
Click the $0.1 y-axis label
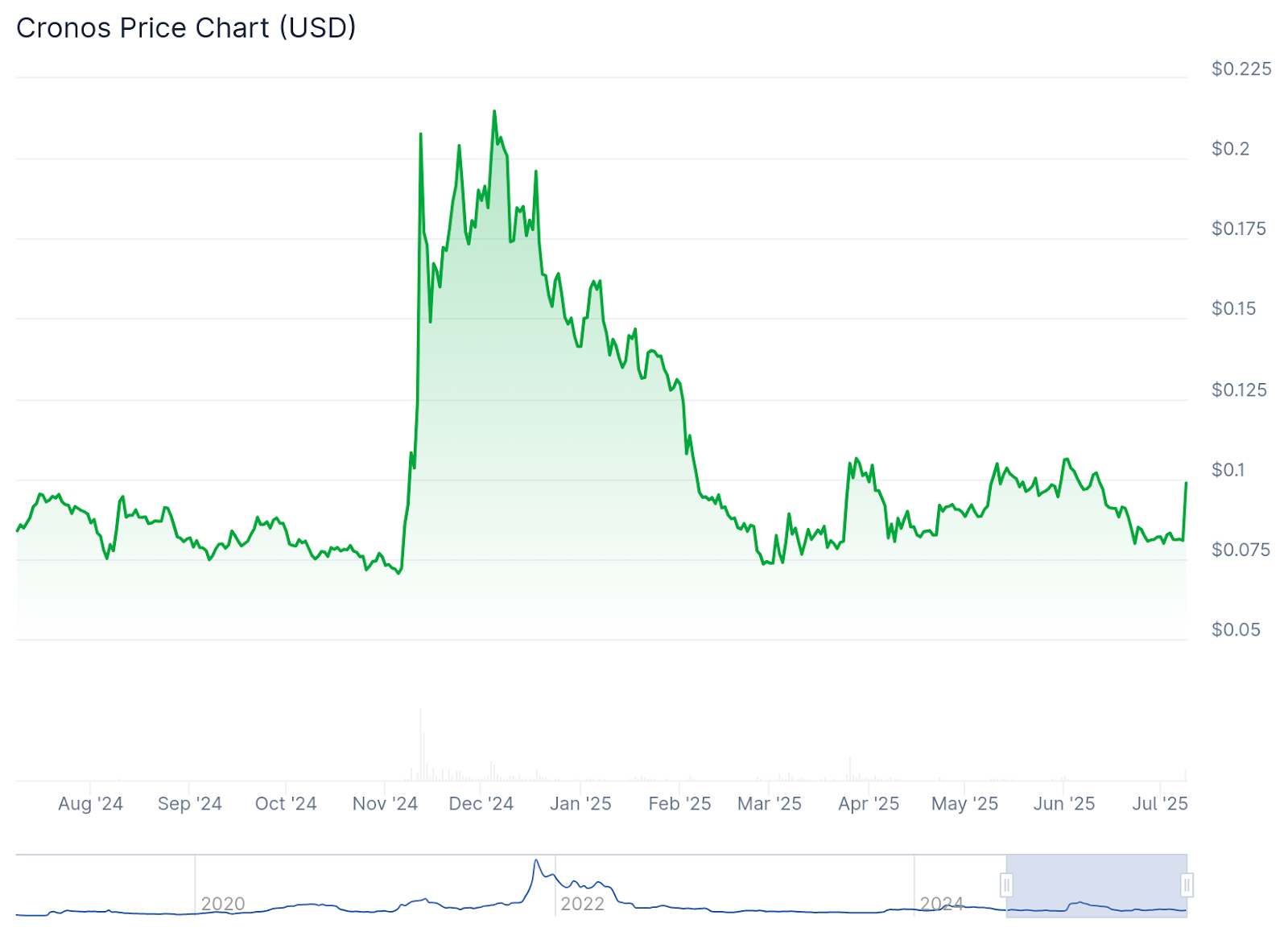point(1228,470)
